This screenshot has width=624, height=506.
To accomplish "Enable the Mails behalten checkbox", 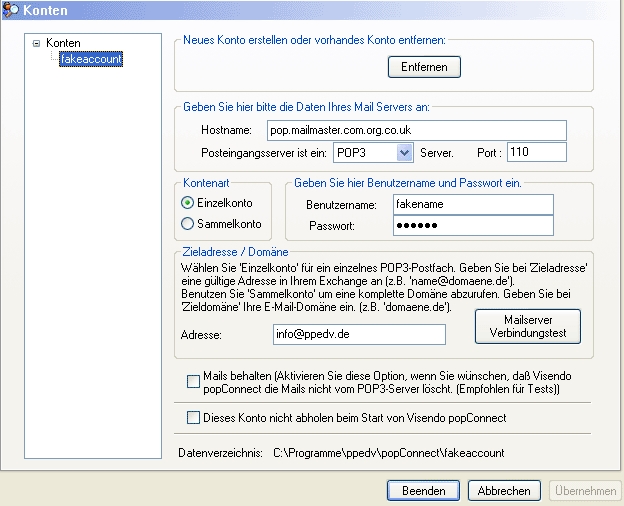I will (194, 381).
